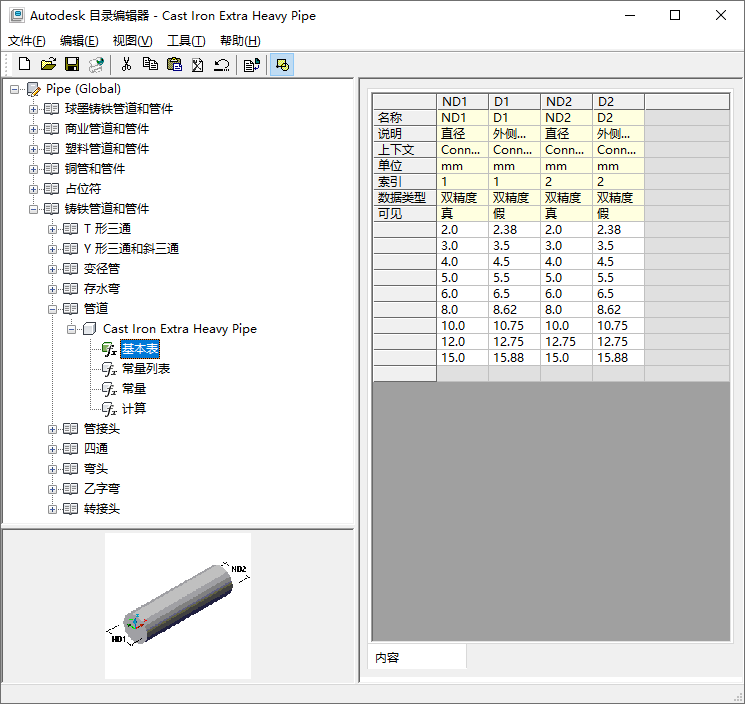Click the 10.0 cell in ND1 column

point(462,326)
